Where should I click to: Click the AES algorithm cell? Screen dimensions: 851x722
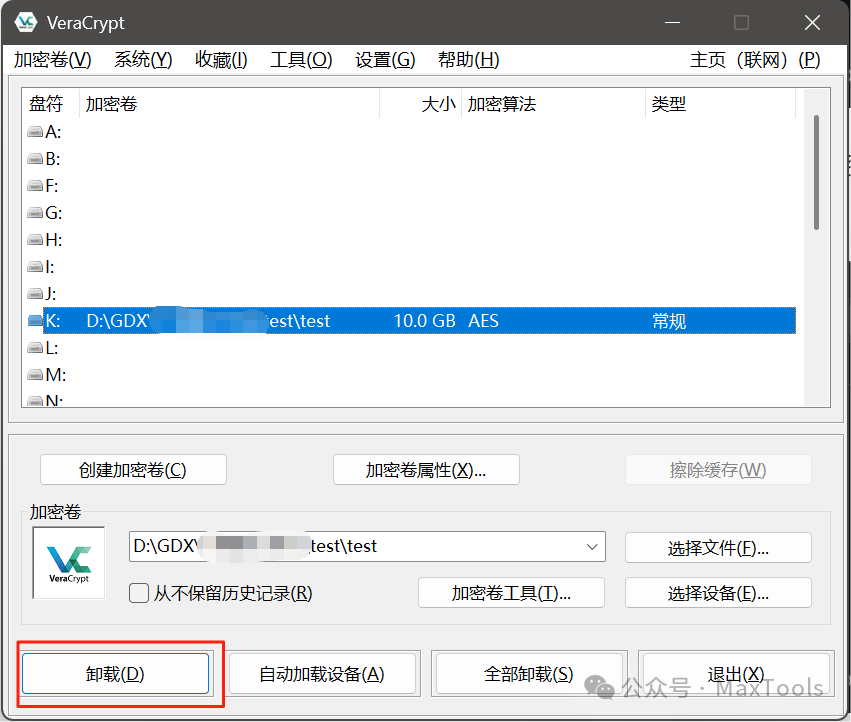coord(483,321)
